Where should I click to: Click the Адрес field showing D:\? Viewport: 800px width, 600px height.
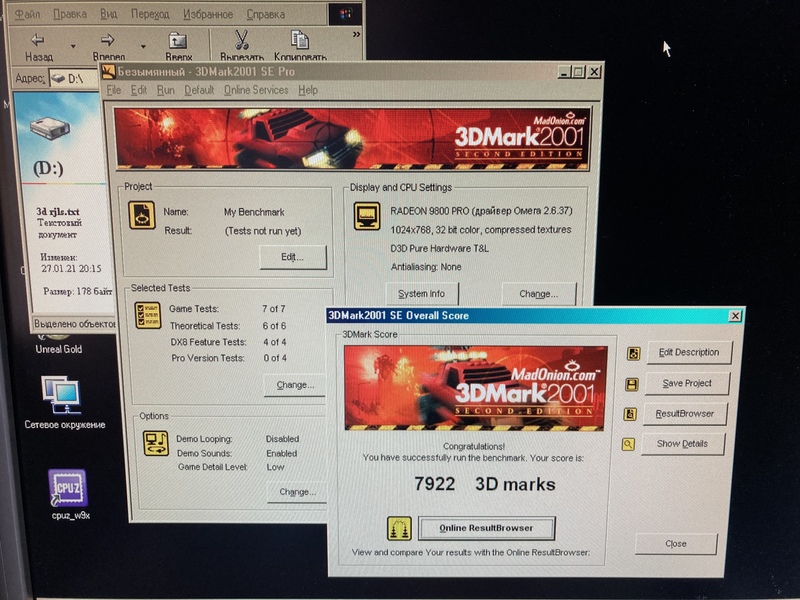(x=74, y=79)
